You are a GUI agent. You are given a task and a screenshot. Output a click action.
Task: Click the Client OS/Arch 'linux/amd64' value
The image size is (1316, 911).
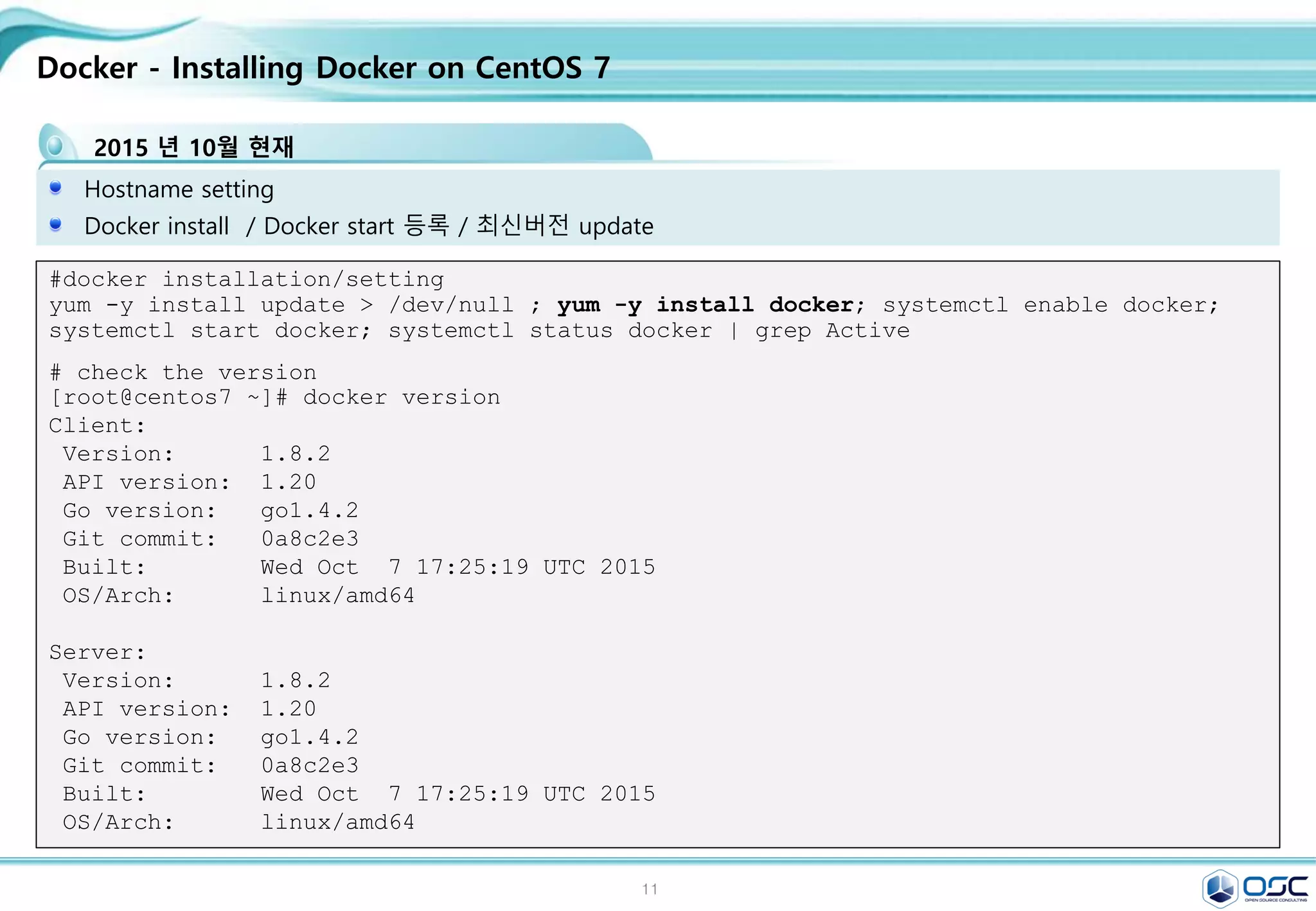(x=337, y=596)
